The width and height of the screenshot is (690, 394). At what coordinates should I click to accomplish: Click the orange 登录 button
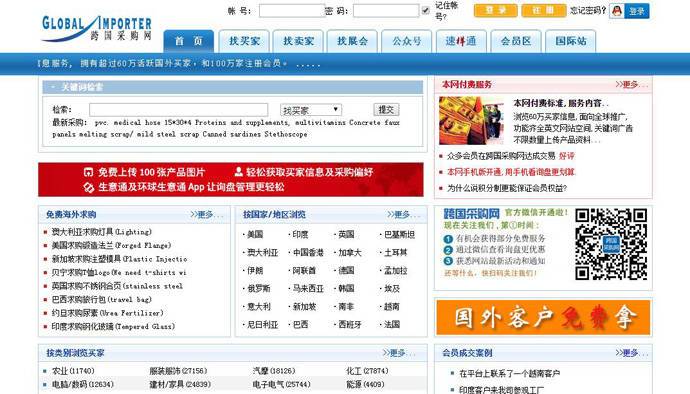495,11
